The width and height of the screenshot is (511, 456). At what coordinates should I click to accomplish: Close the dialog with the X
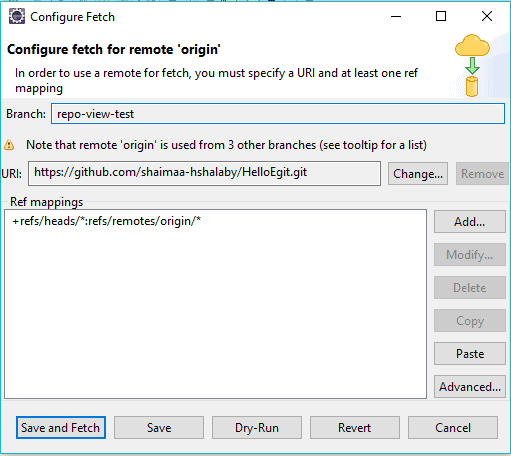(x=487, y=16)
